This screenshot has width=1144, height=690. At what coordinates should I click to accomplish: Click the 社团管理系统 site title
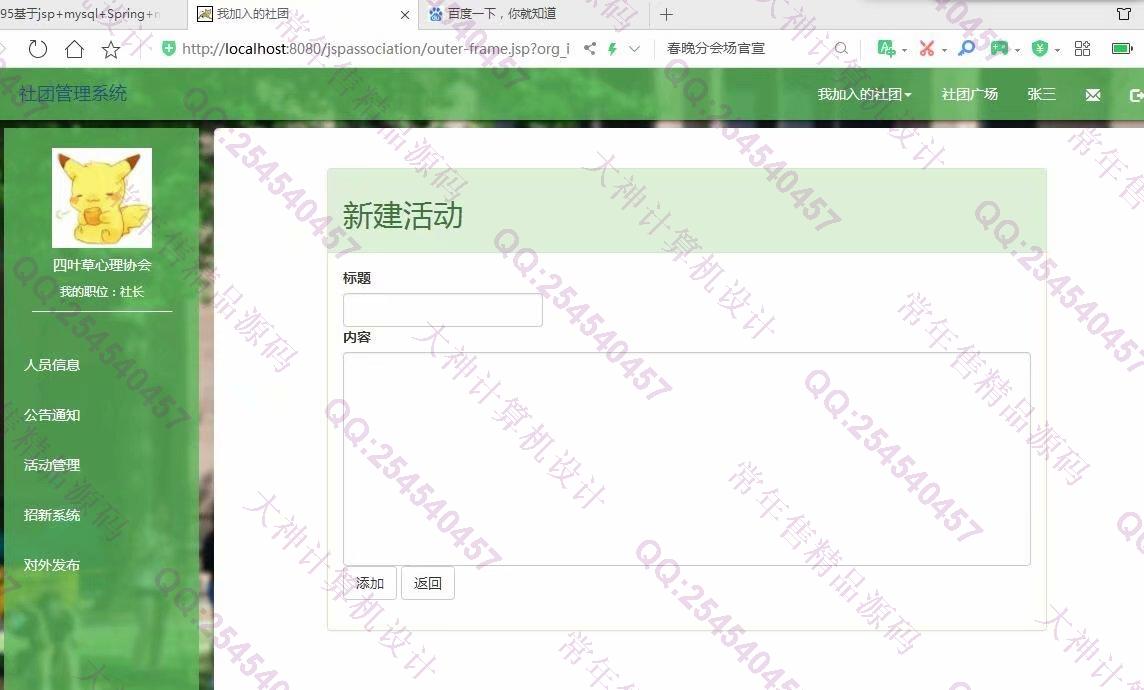click(73, 93)
